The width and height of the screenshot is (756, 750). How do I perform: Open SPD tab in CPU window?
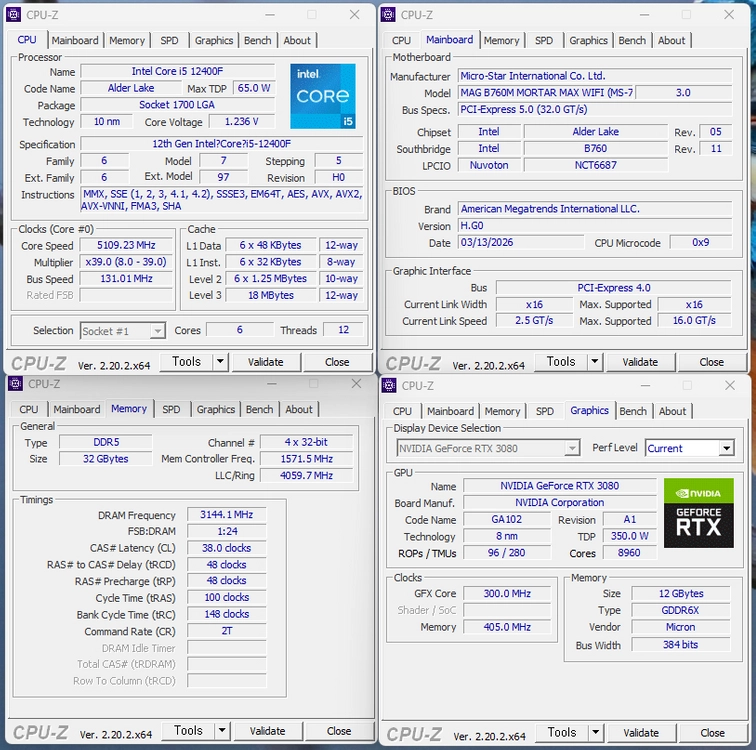point(169,40)
